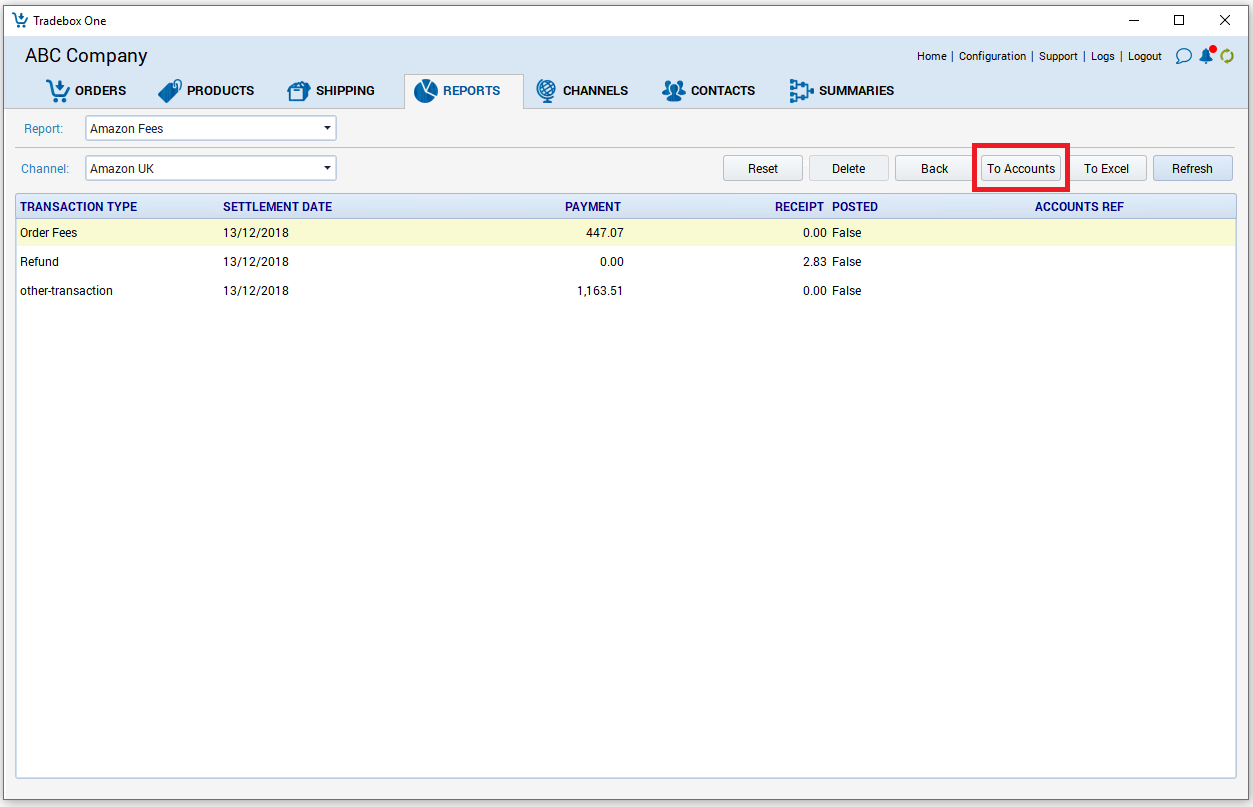This screenshot has width=1253, height=807.
Task: Maximize the Tradebox One window
Action: click(x=1179, y=20)
